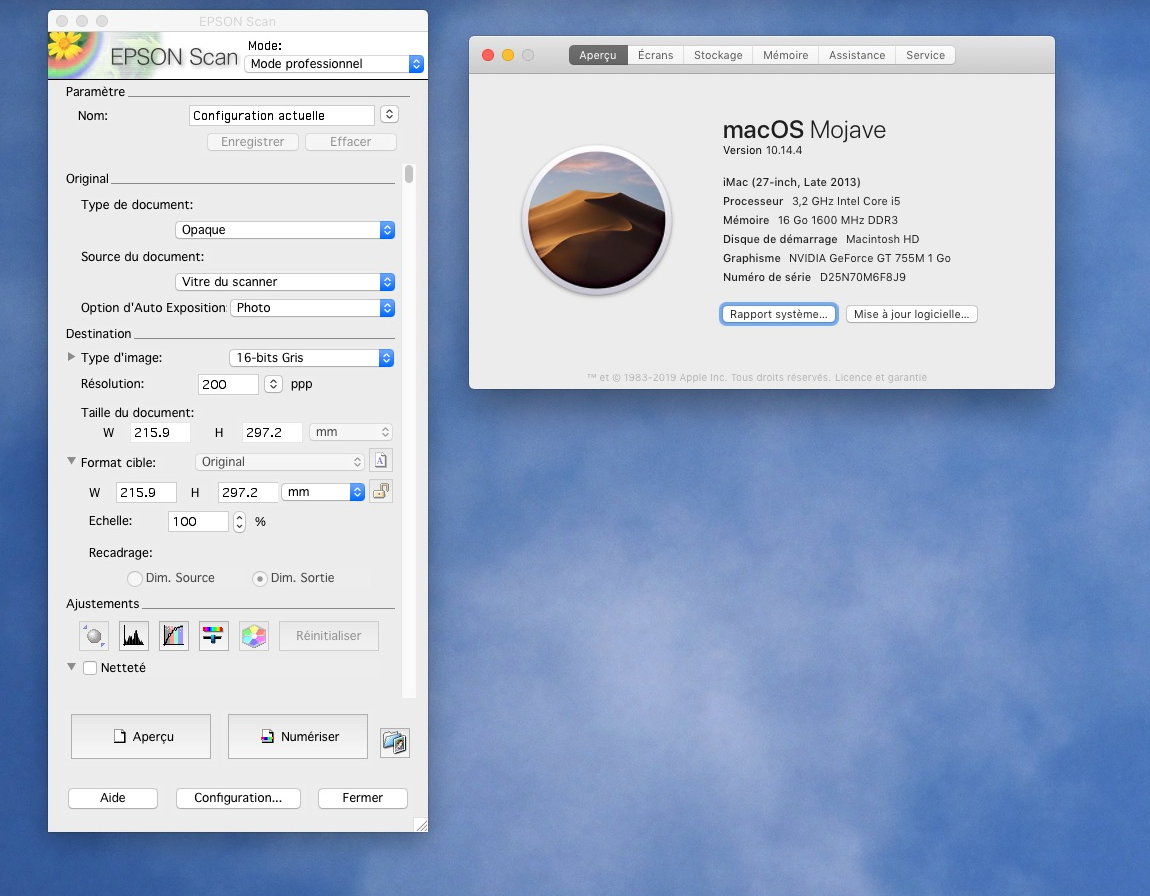Viewport: 1150px width, 896px height.
Task: Switch to the Service tab
Action: click(926, 55)
